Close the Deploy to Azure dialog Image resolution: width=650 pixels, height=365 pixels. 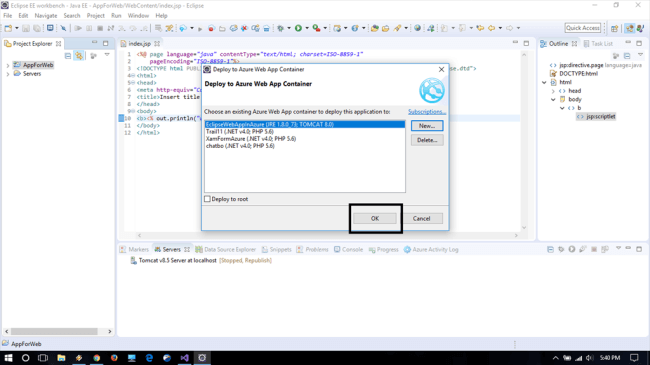441,70
